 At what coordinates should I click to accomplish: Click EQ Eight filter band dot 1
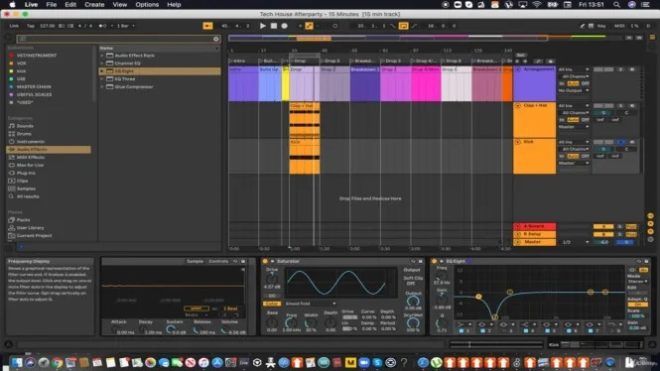(x=479, y=296)
